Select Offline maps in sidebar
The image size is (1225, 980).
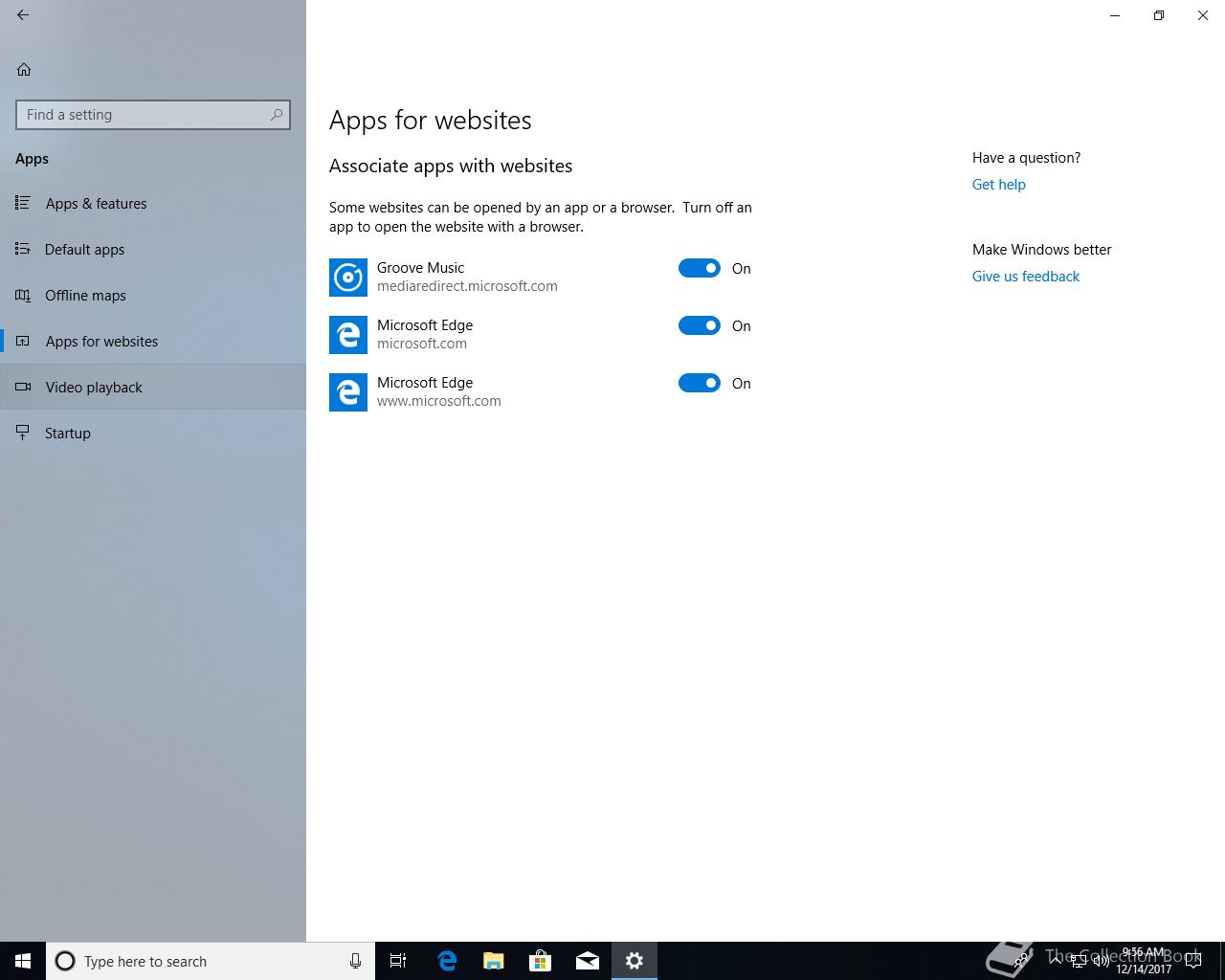[x=153, y=295]
